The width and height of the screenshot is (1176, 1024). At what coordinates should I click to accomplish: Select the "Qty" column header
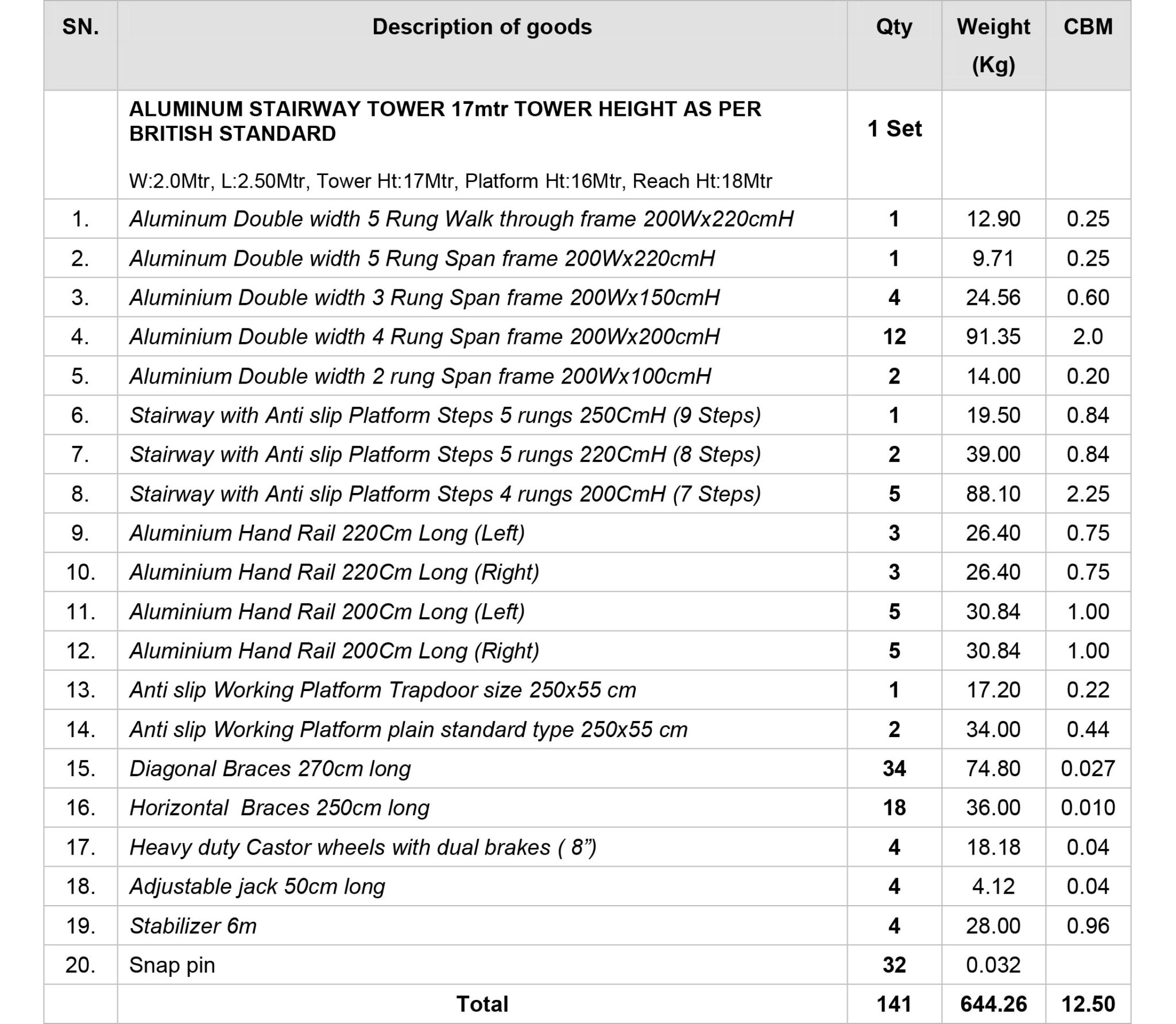coord(893,27)
